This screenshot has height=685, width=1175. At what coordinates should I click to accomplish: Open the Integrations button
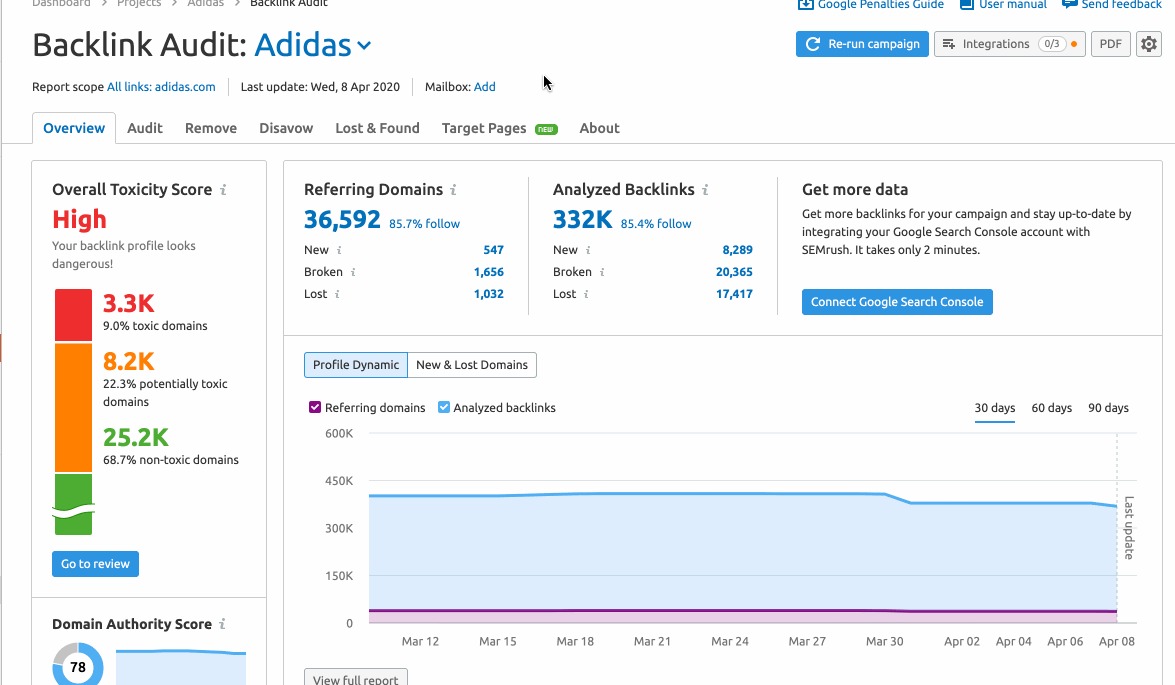[1009, 44]
